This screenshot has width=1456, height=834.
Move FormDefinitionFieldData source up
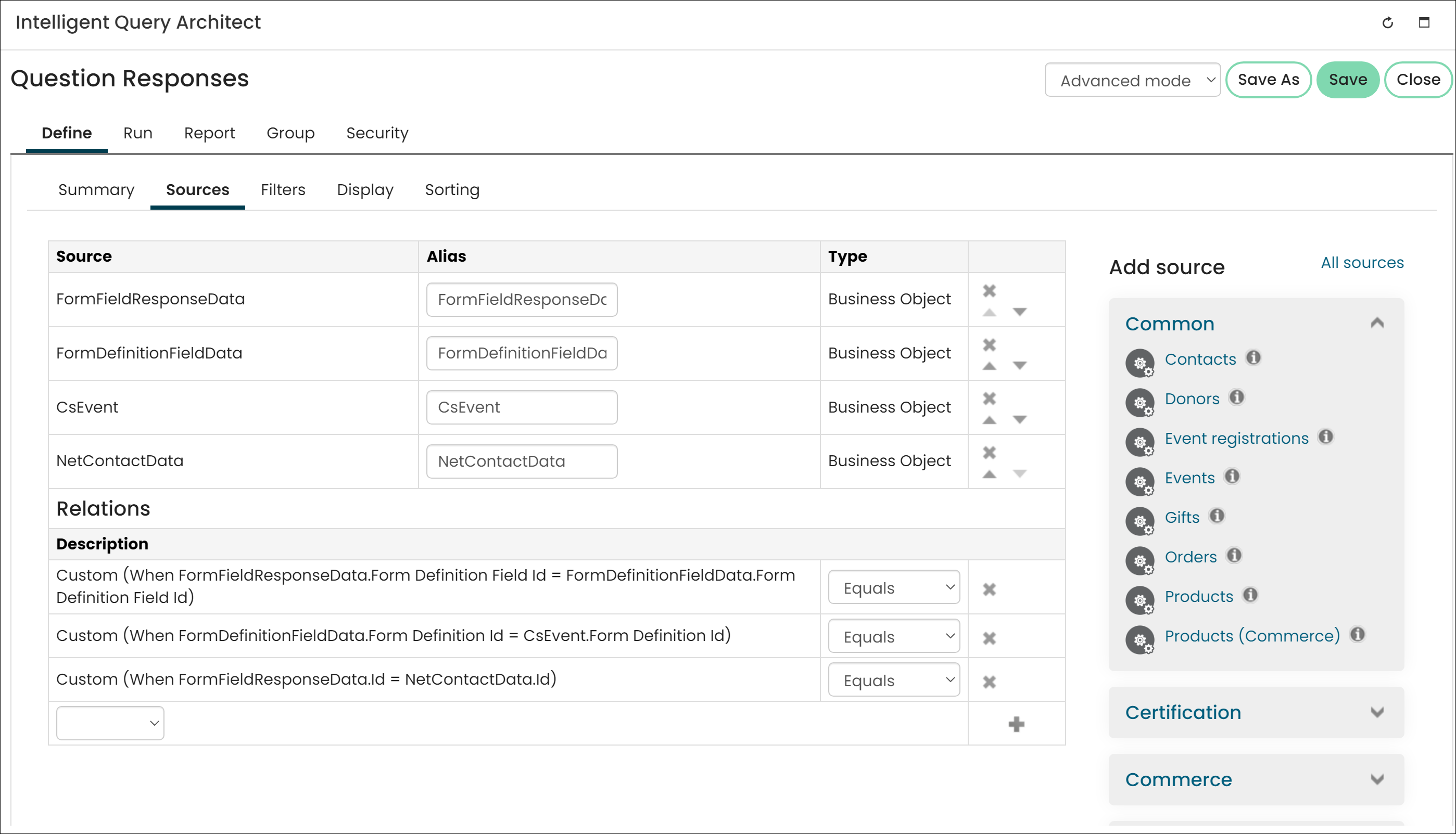point(989,366)
